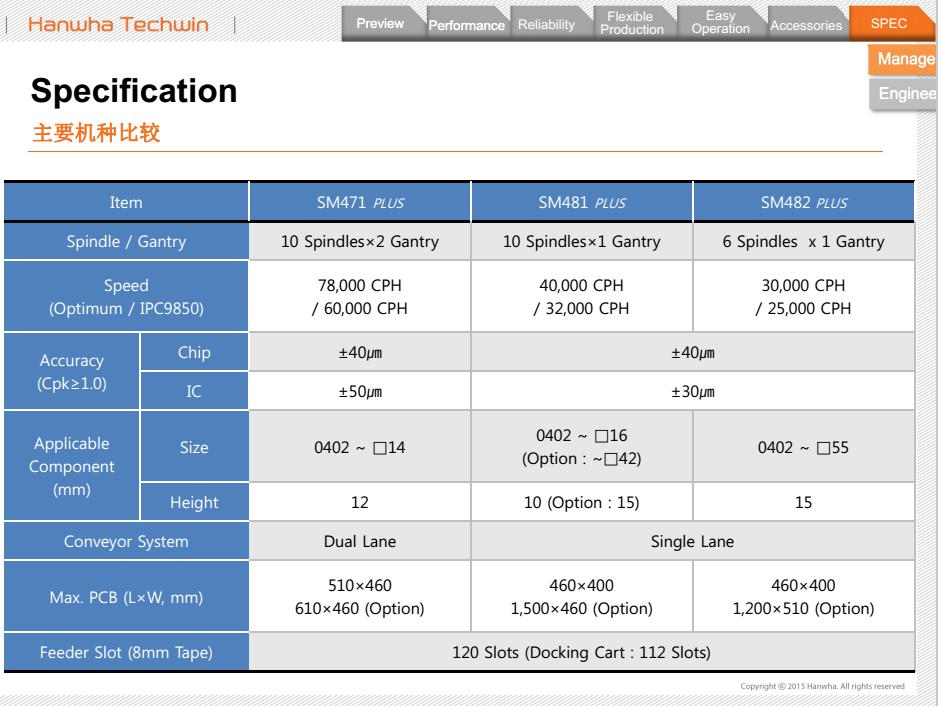Switch to the Performance tab
This screenshot has width=938, height=706.
tap(467, 25)
